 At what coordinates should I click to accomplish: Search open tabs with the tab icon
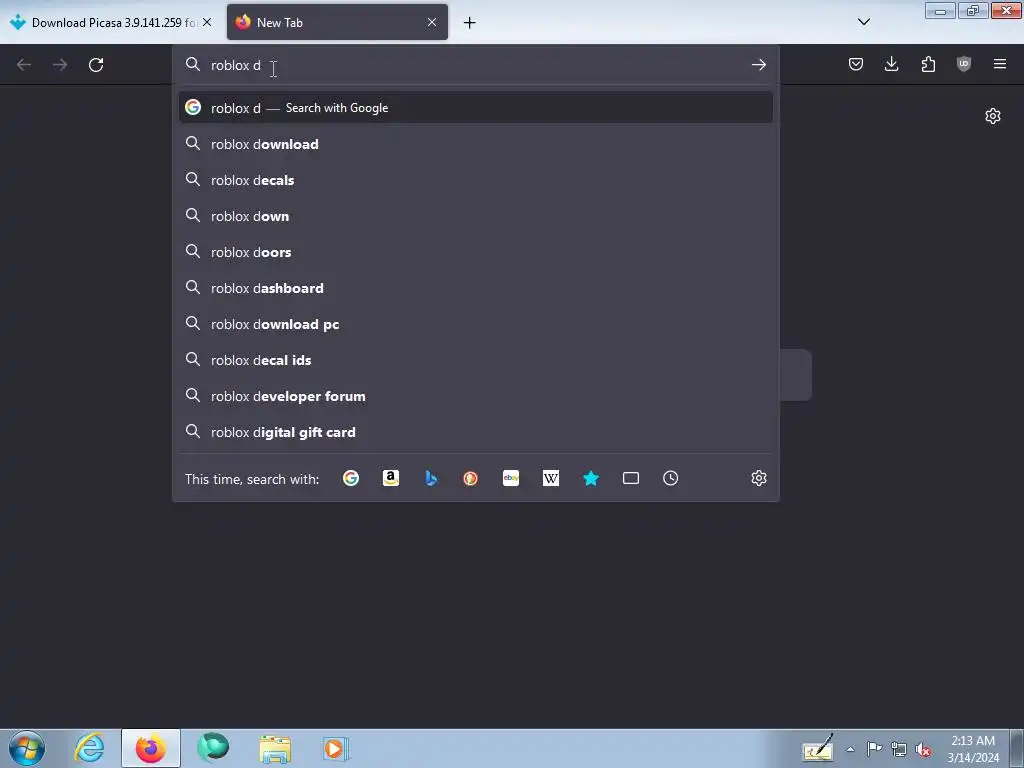coord(631,478)
